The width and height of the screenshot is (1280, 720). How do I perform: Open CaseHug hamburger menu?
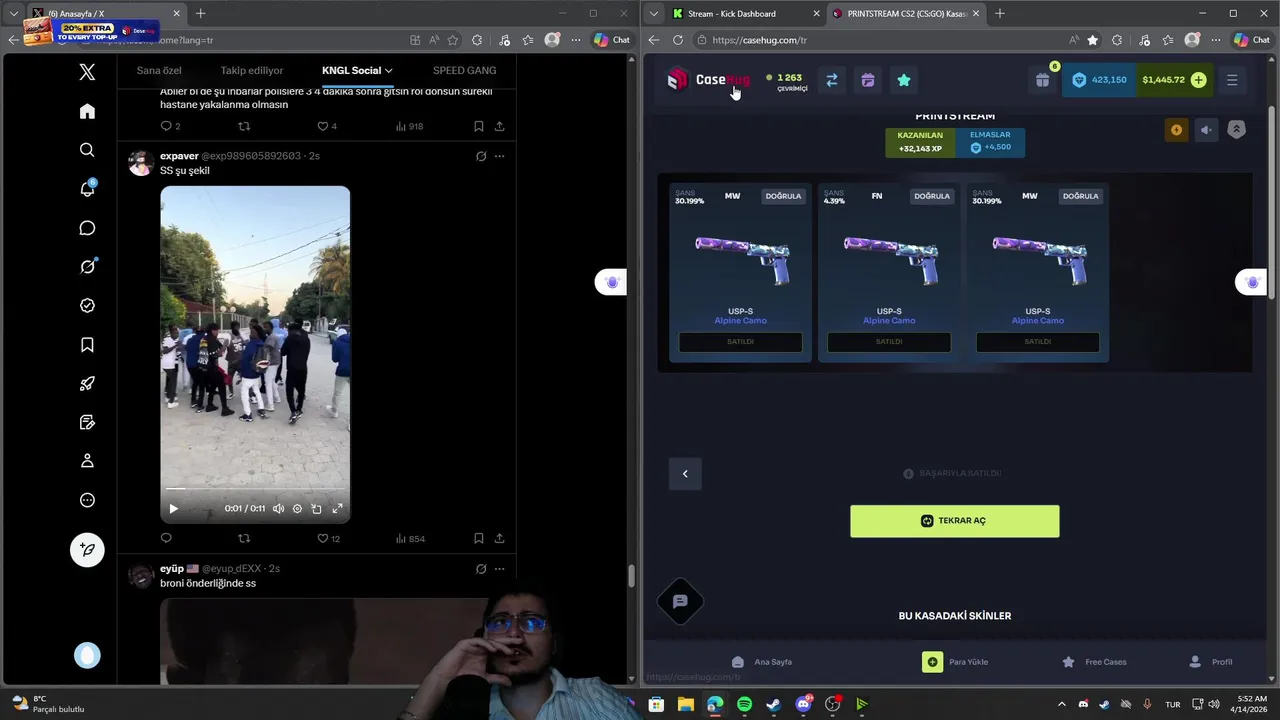[1232, 80]
